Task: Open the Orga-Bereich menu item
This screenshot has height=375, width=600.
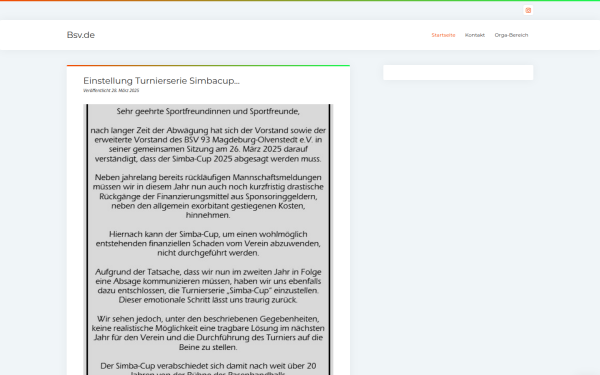Action: click(511, 35)
